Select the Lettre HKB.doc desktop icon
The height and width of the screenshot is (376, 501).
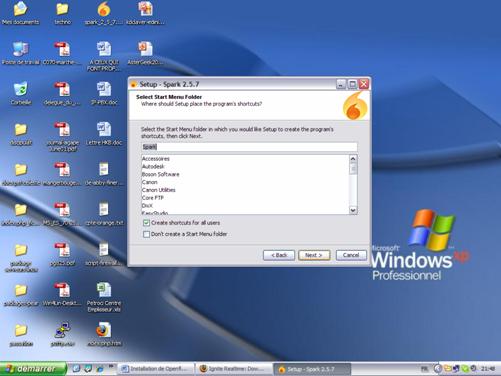pos(104,133)
